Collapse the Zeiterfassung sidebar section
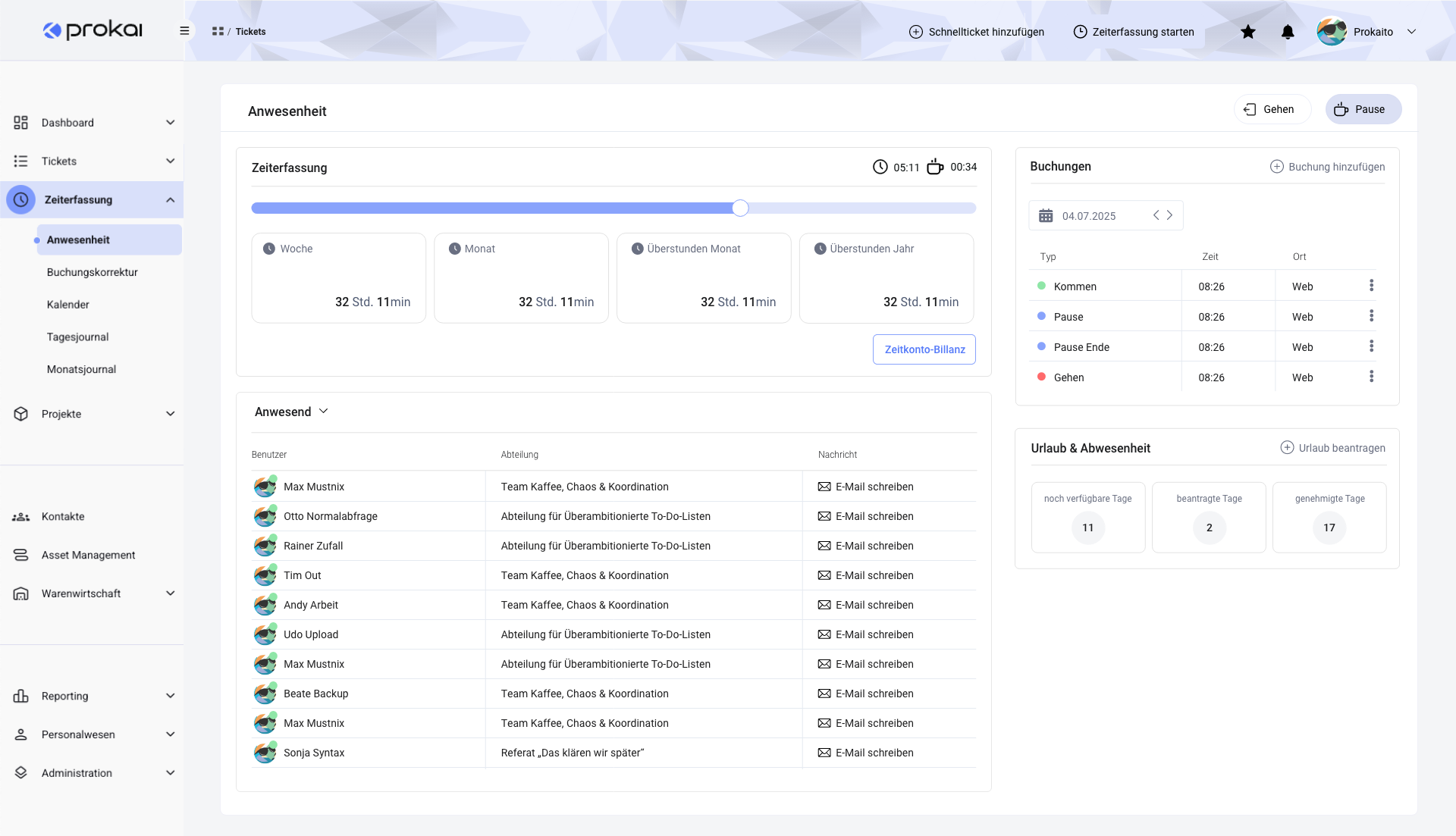The height and width of the screenshot is (836, 1456). 170,200
